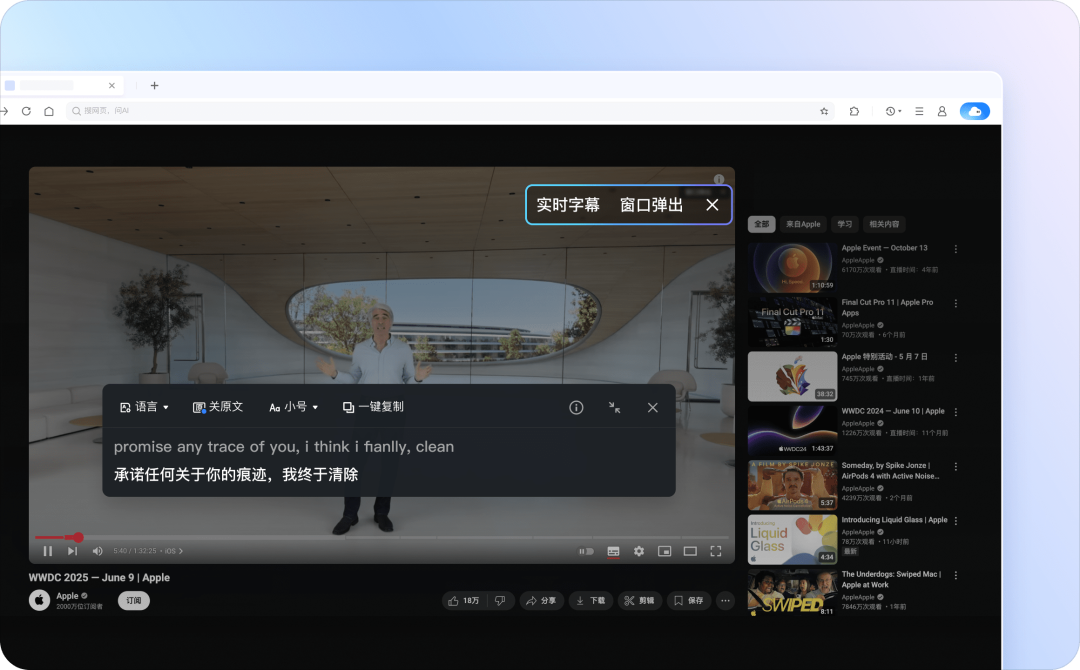Click the 保存 save button

689,600
